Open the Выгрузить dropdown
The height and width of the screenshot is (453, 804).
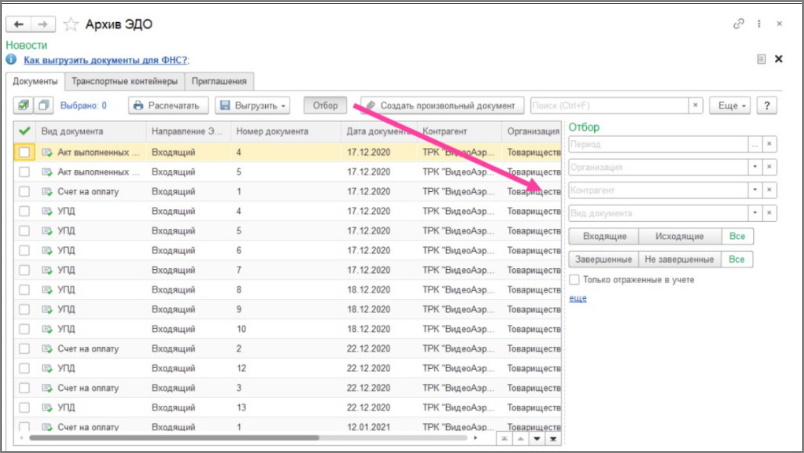[252, 105]
